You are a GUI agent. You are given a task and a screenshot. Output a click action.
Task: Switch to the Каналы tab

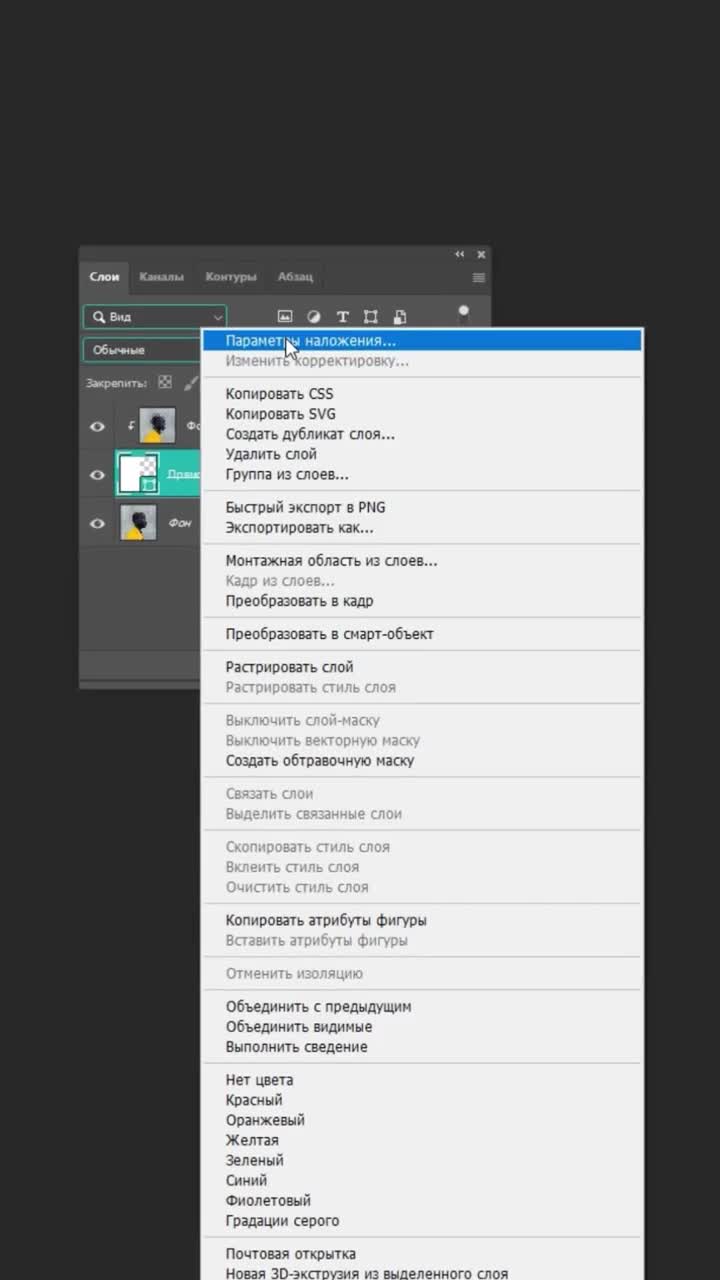(x=161, y=277)
